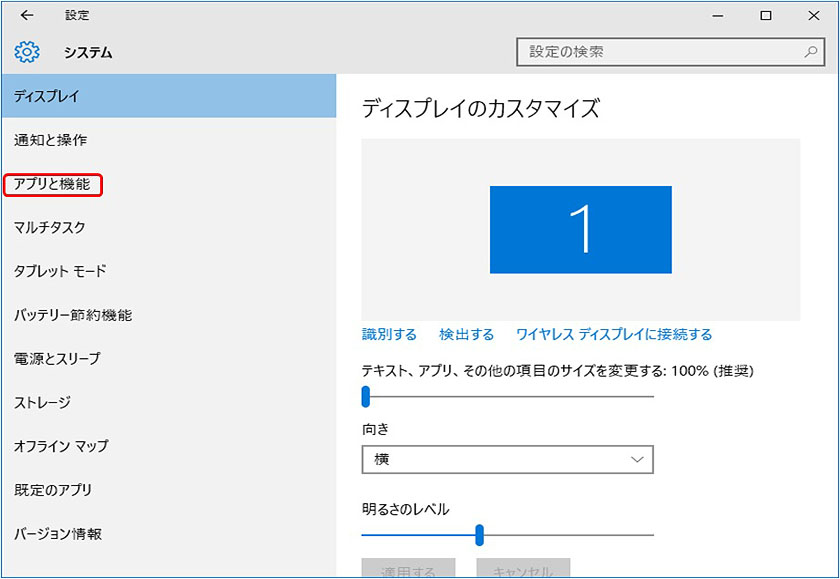
Task: Minimize the settings window
Action: (x=717, y=16)
